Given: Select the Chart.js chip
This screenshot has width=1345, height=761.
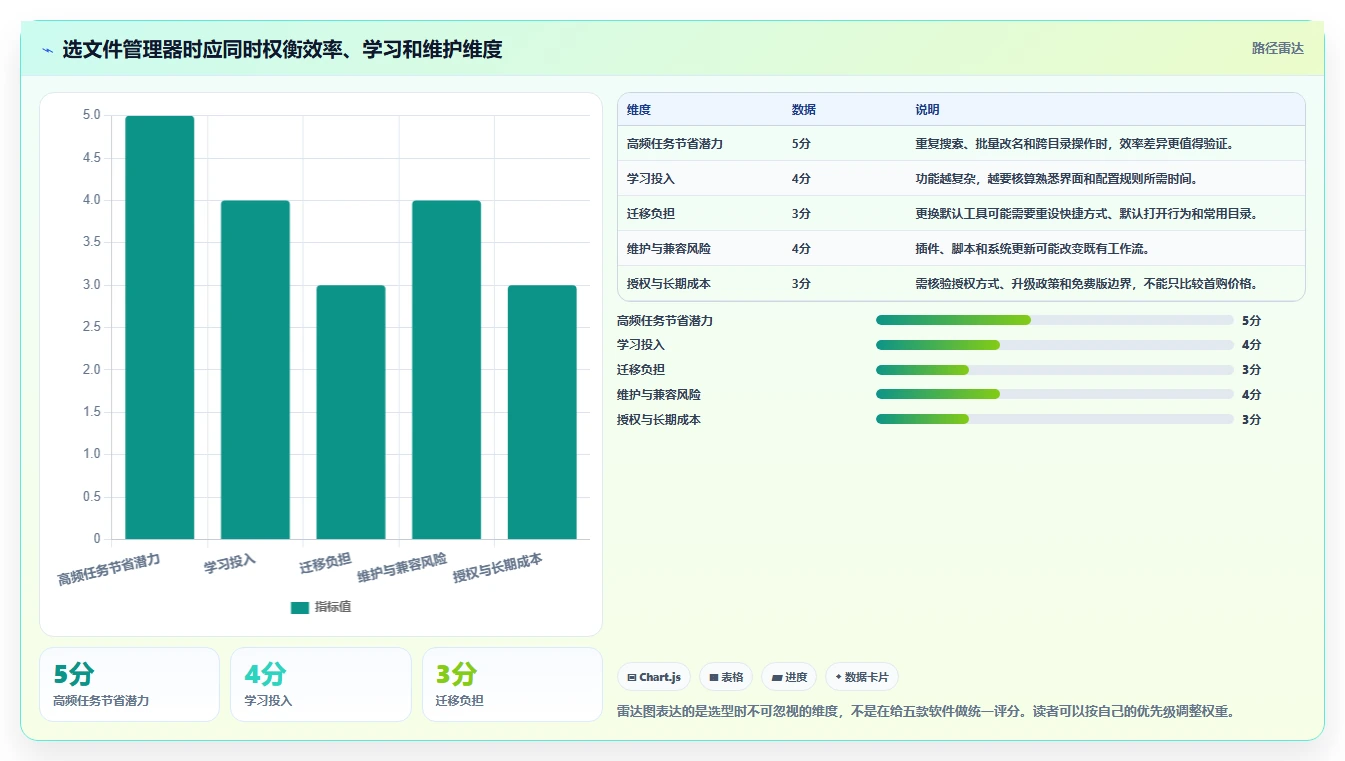Looking at the screenshot, I should pos(654,677).
